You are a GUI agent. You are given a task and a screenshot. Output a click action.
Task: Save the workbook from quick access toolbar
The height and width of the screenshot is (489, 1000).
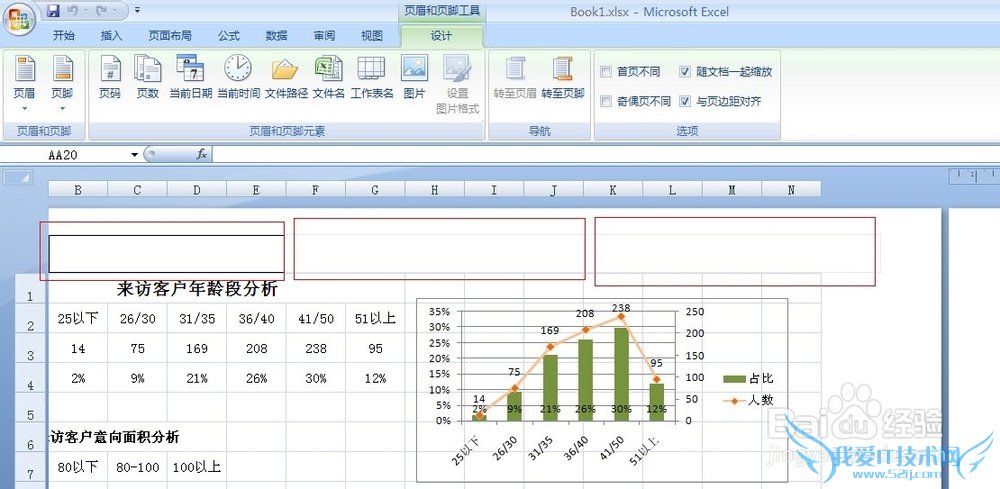[54, 10]
